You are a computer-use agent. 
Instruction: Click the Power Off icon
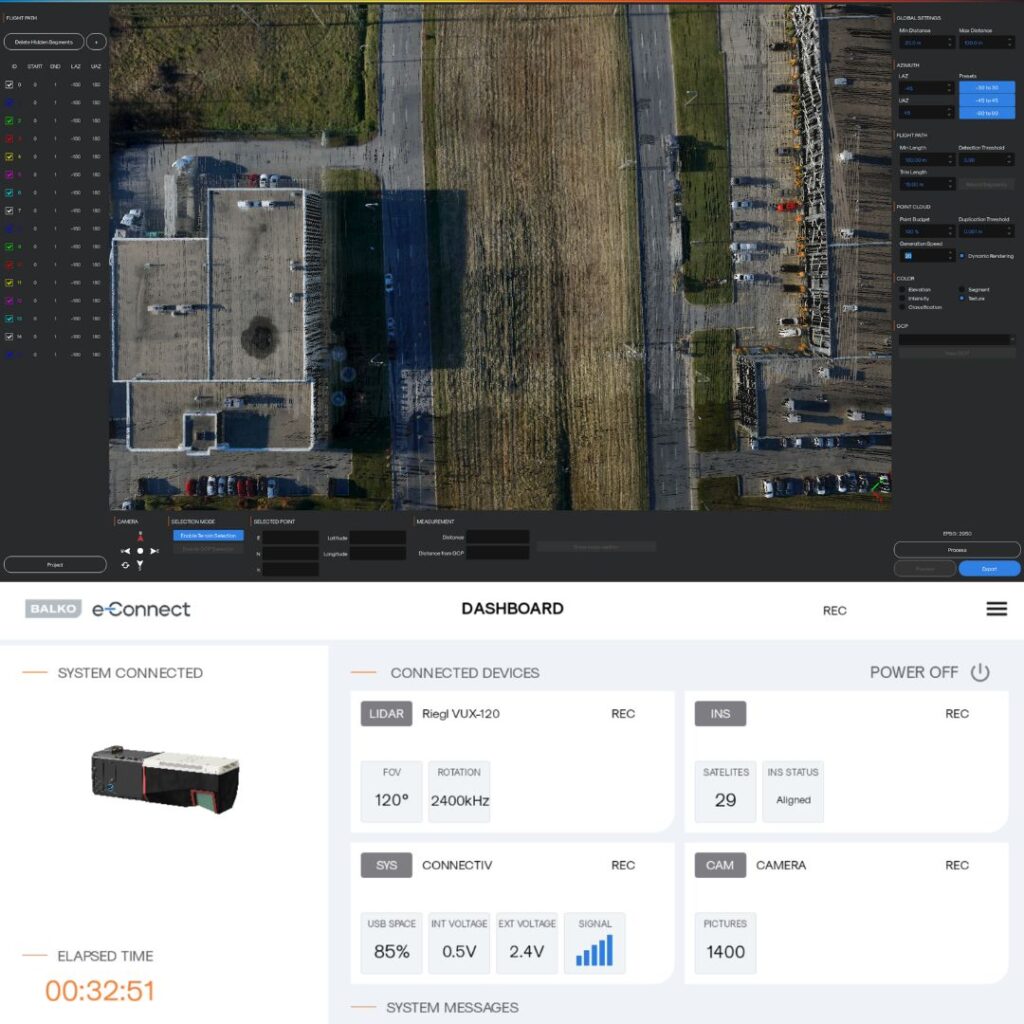point(980,673)
